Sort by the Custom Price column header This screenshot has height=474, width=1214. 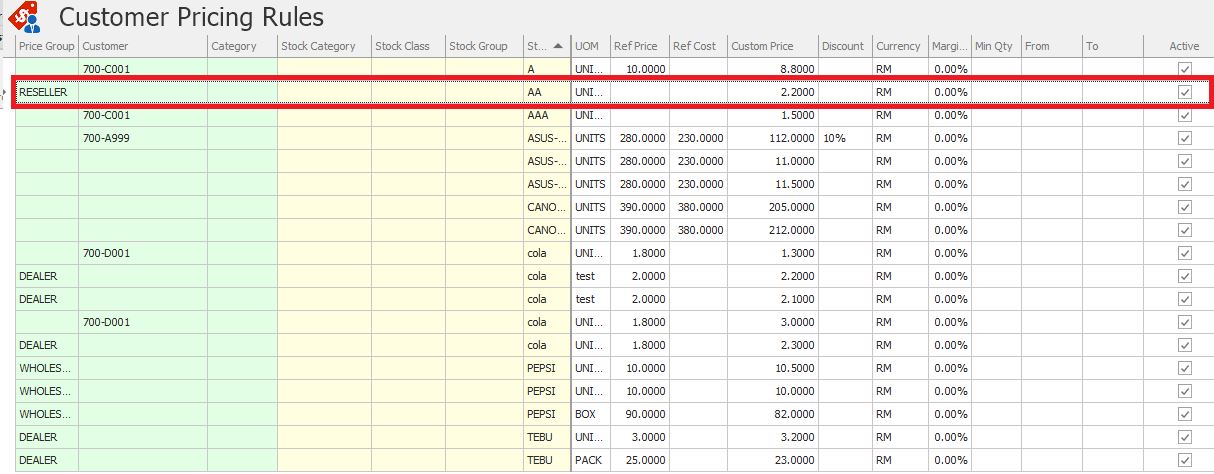773,46
